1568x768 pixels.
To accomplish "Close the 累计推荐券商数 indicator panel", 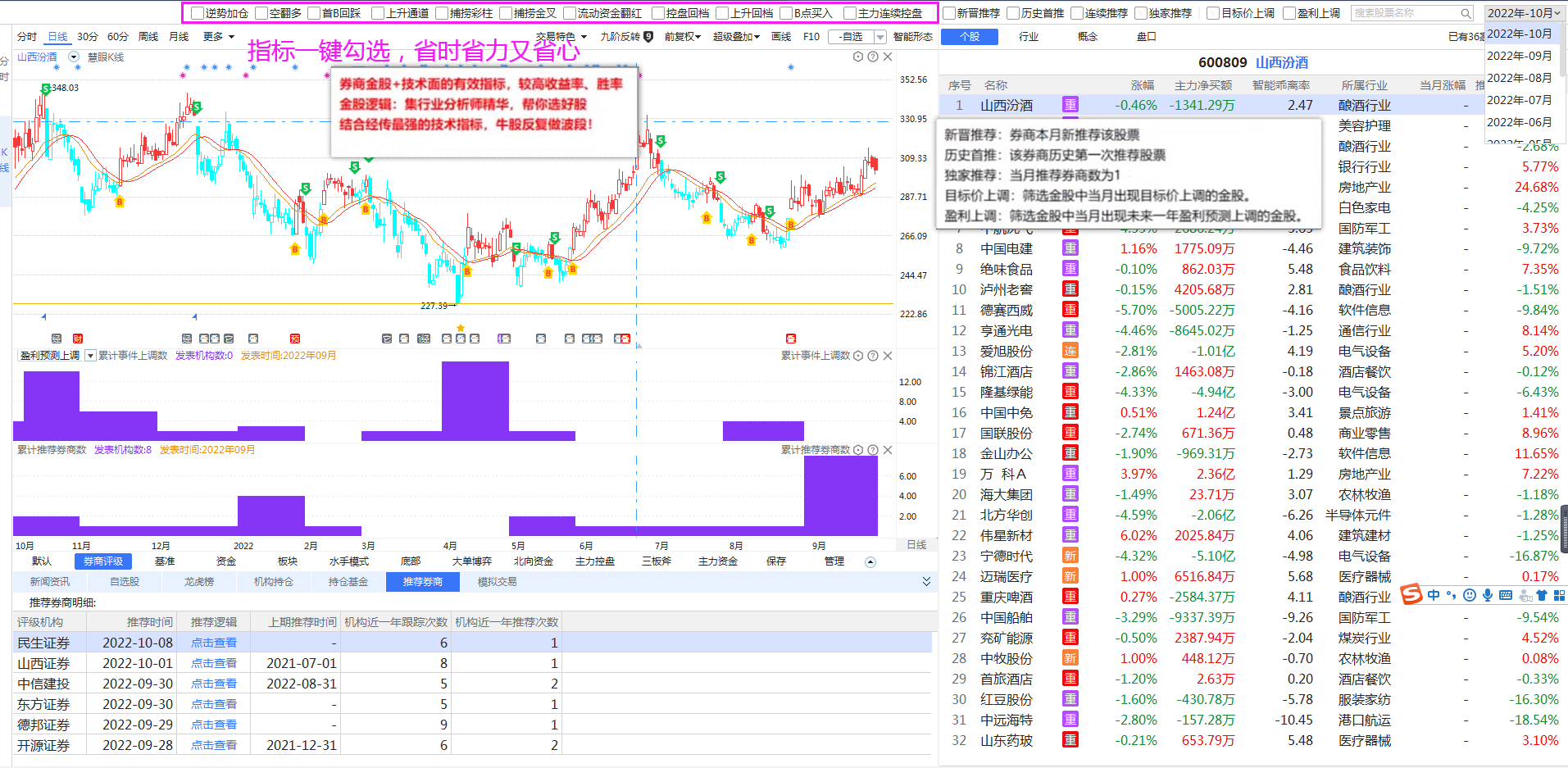I will [x=888, y=450].
